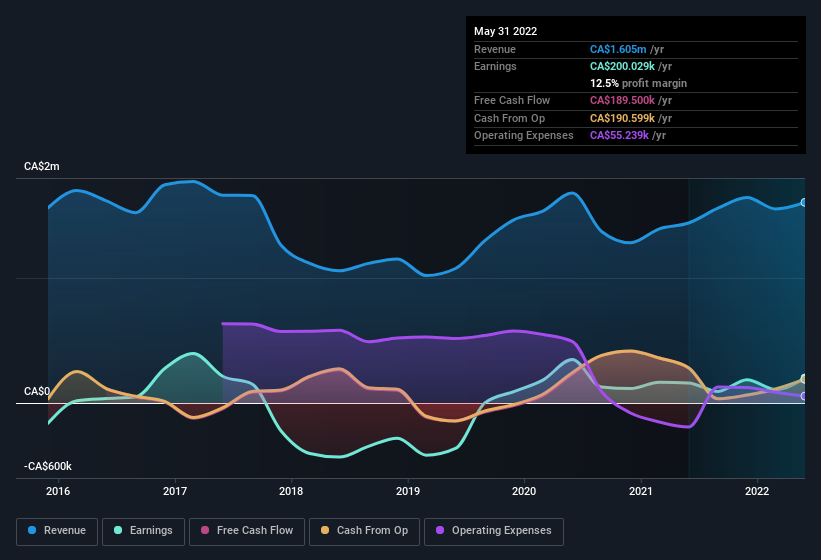Viewport: 821px width, 560px height.
Task: Click the teal Earnings legend dot
Action: coord(118,530)
